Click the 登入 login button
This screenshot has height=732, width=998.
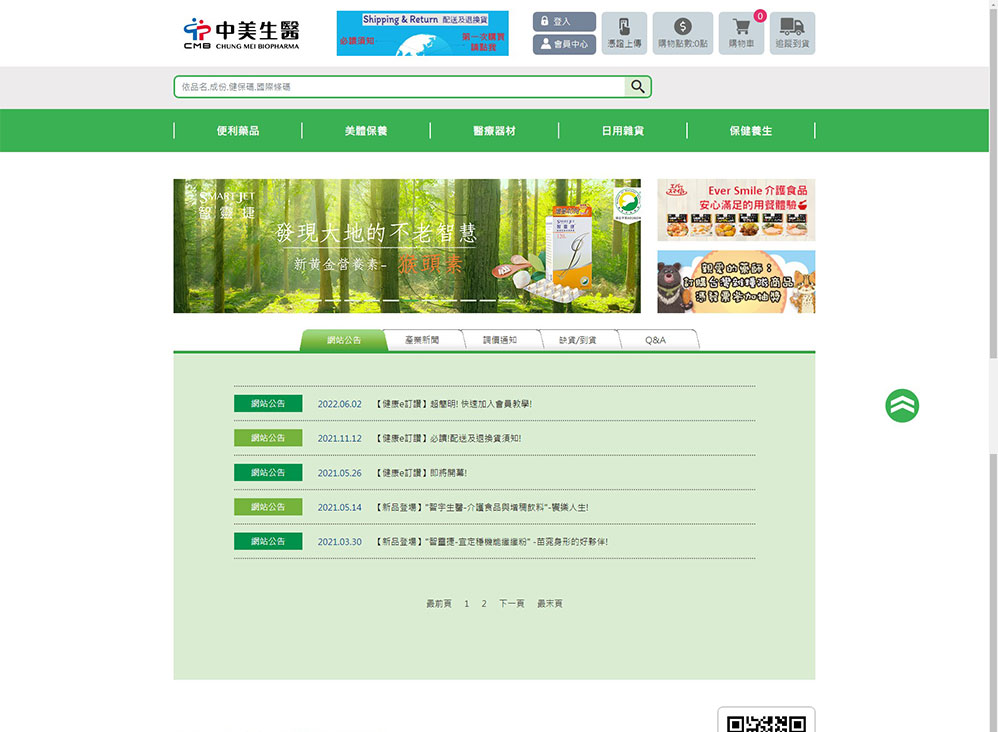pos(564,22)
